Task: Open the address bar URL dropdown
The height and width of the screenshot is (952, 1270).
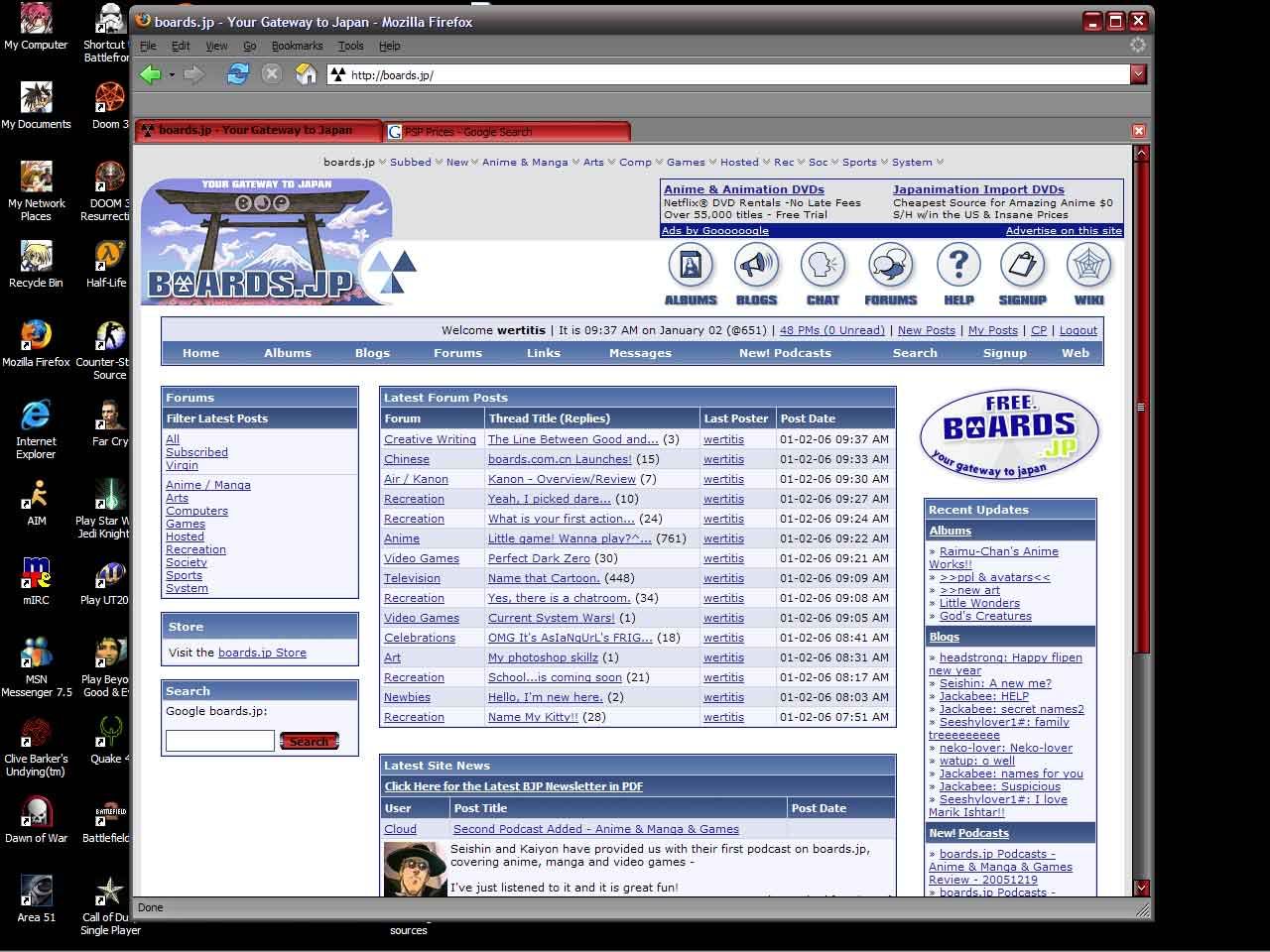Action: 1138,74
